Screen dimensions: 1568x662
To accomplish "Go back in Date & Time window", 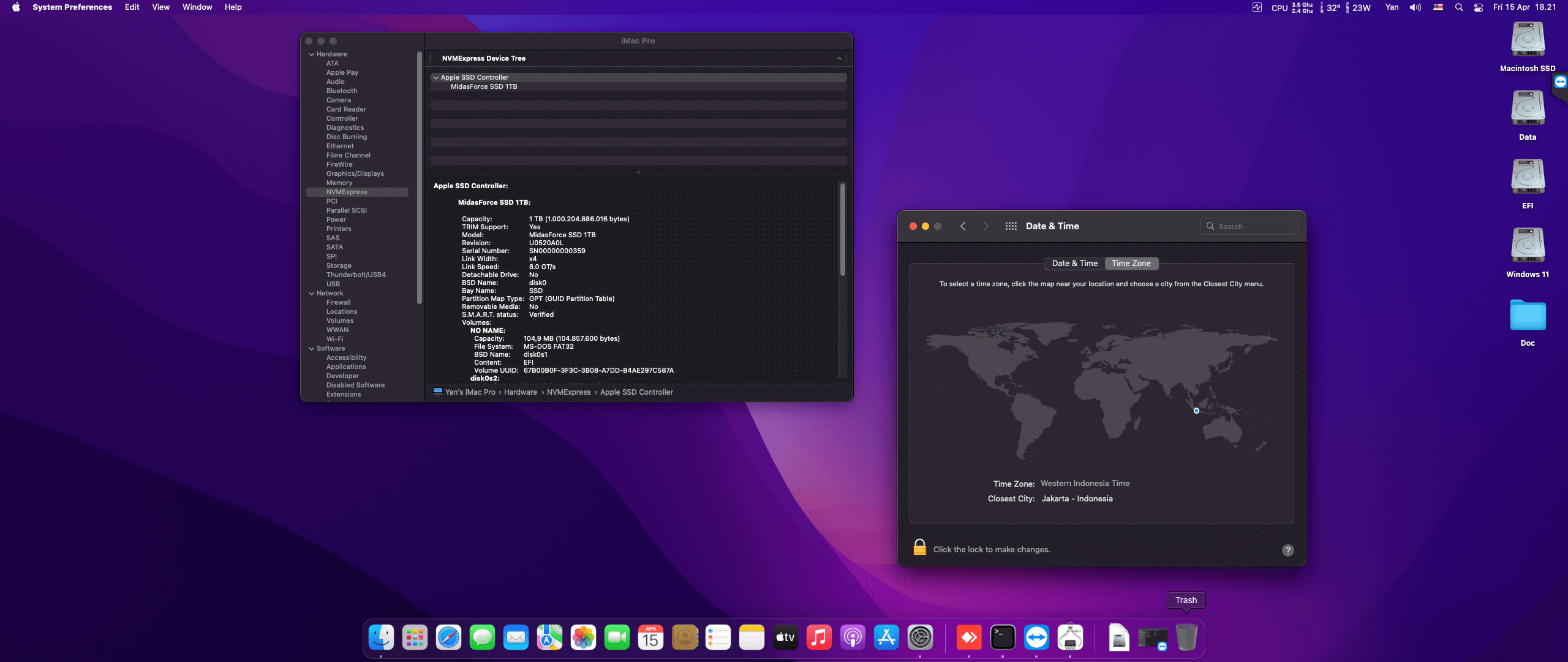I will coord(963,226).
